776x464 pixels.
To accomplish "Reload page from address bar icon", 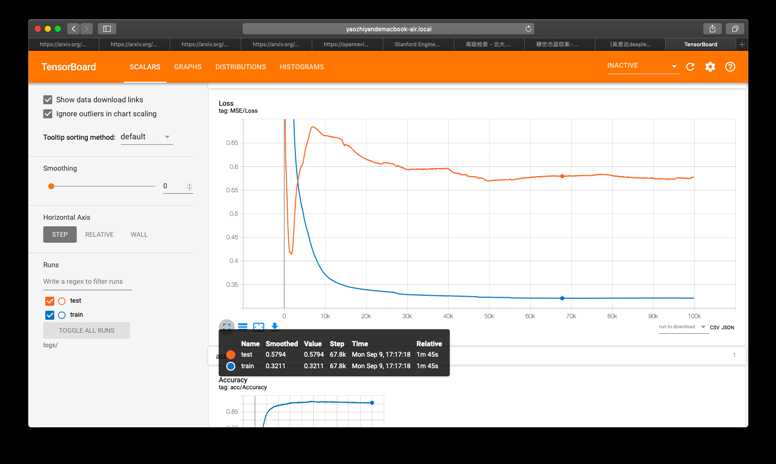I will click(528, 29).
